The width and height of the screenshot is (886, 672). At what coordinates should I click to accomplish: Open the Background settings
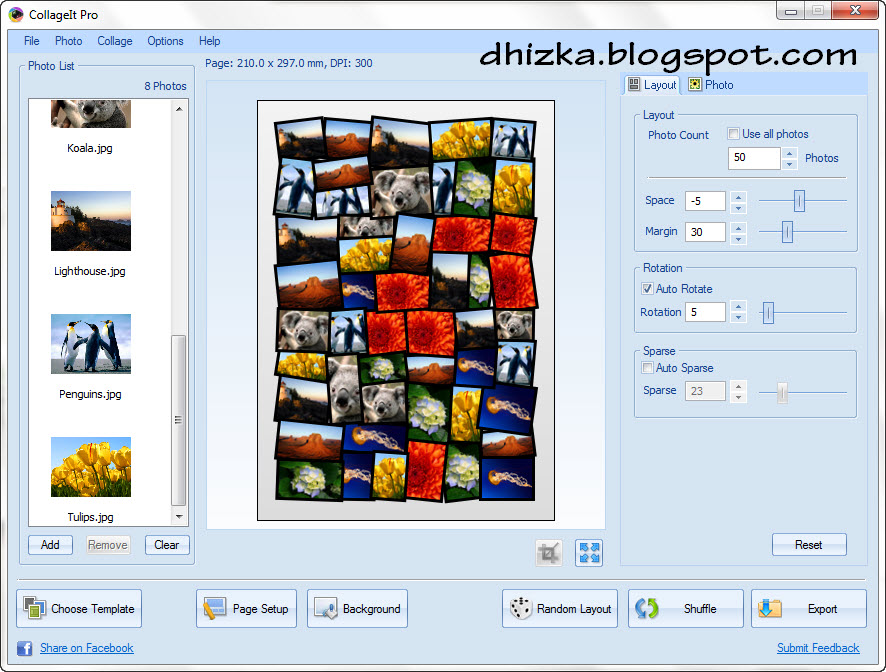357,608
